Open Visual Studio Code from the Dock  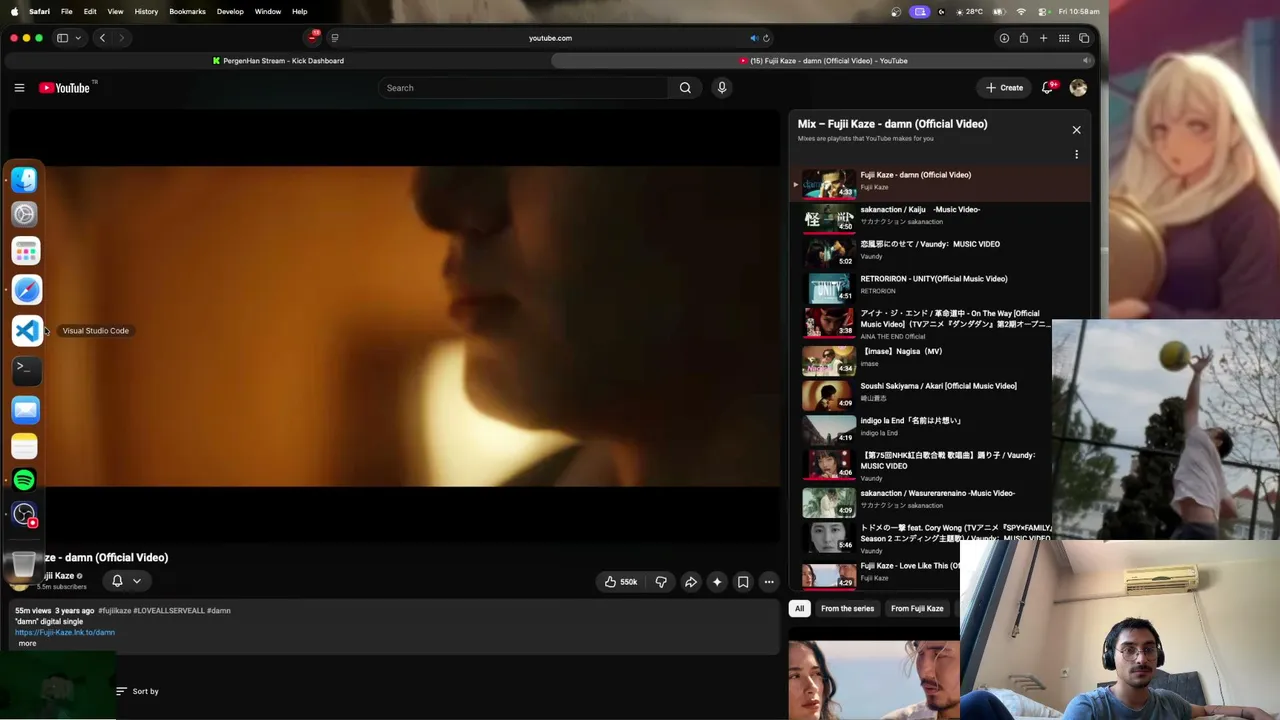pos(26,330)
